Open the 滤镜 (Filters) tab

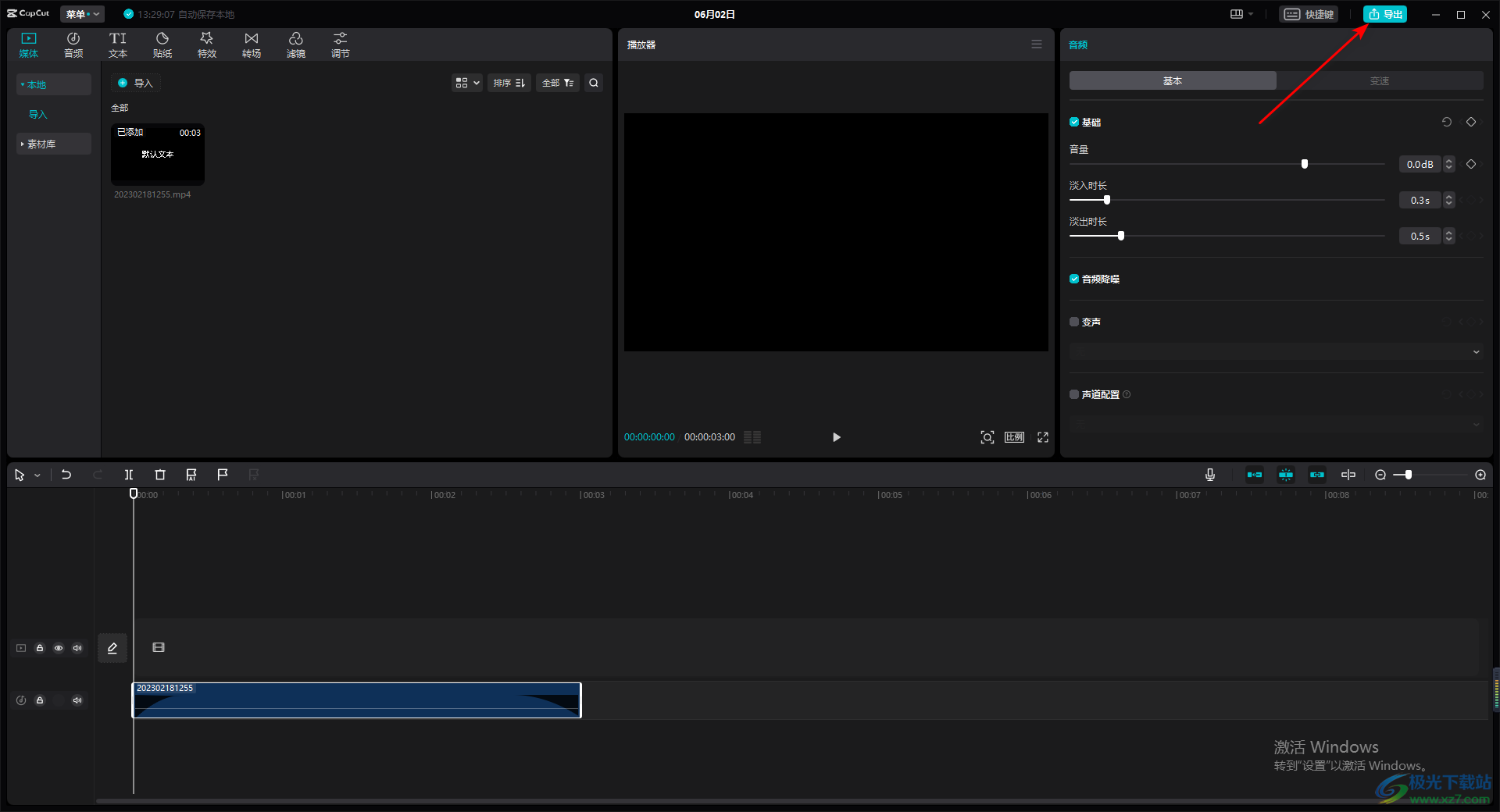[x=296, y=45]
